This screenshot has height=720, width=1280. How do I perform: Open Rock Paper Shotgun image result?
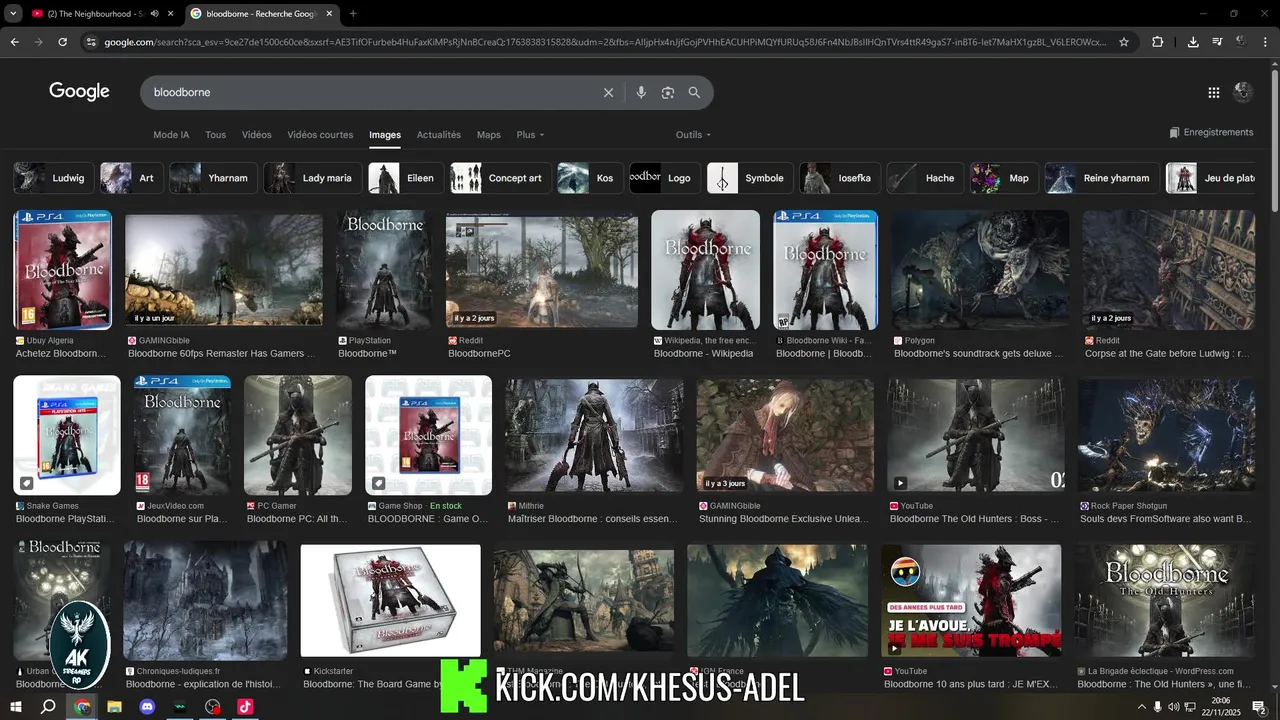click(x=1166, y=436)
